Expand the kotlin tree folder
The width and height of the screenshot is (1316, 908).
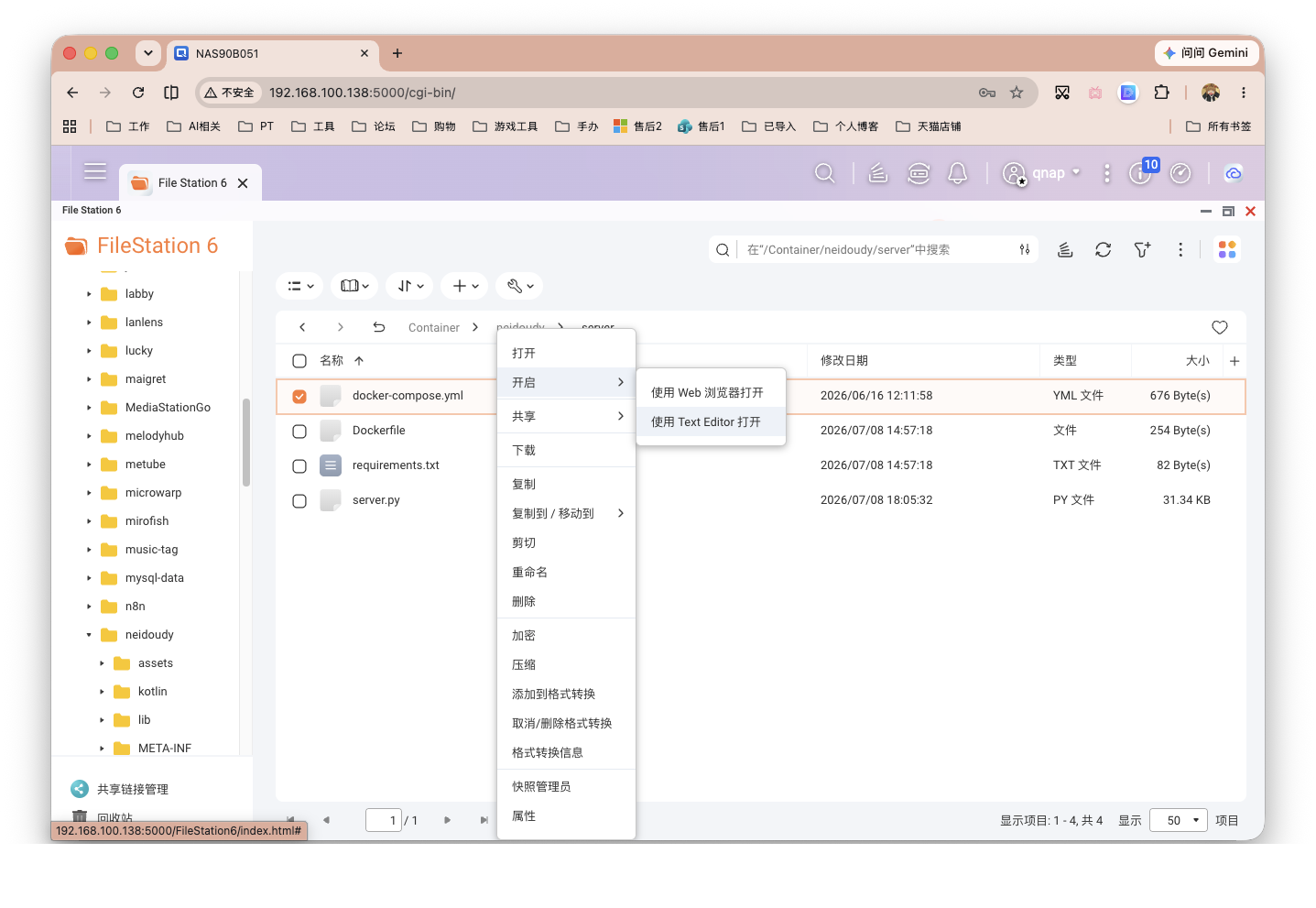click(x=102, y=692)
